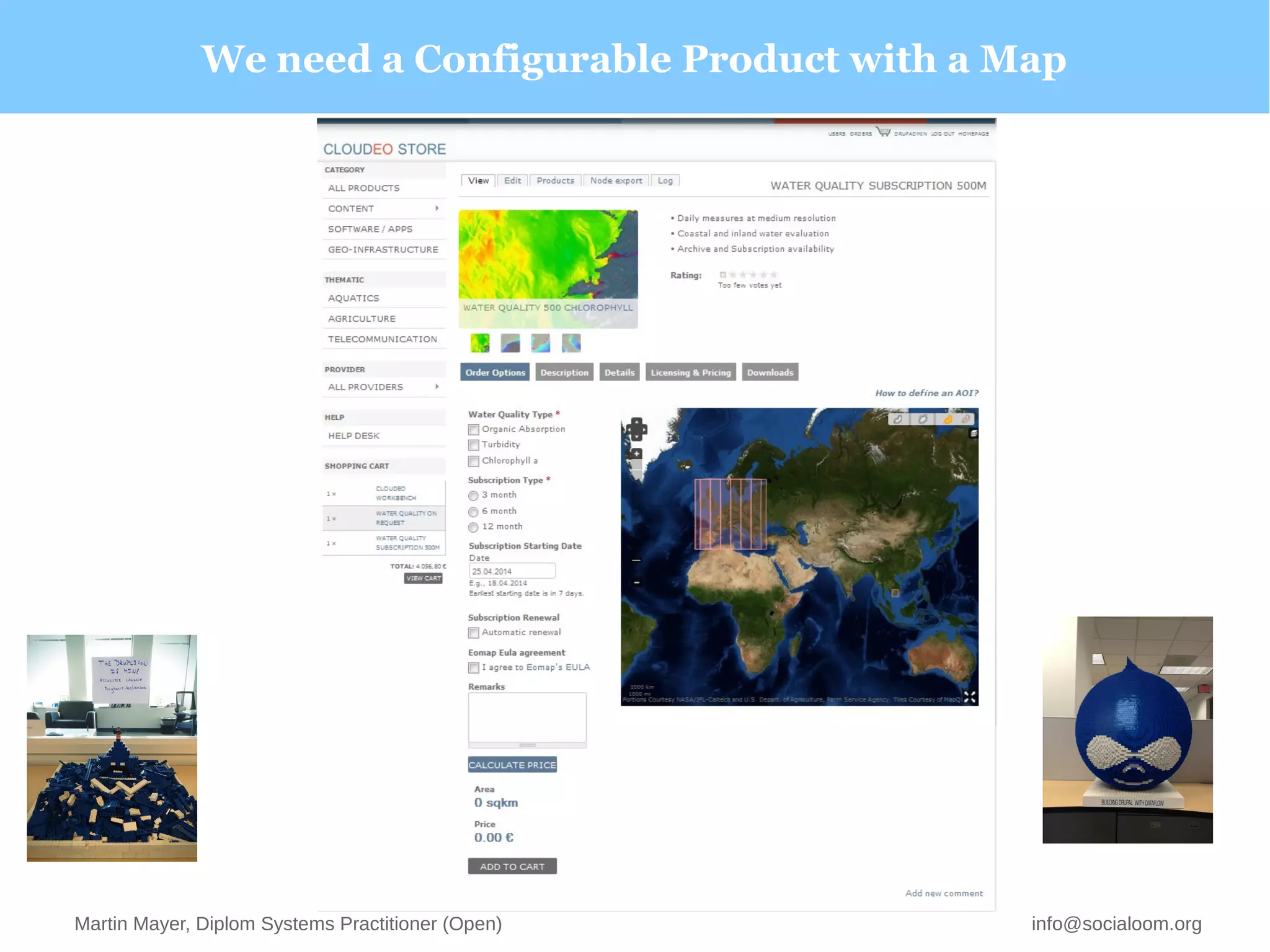Select the second product thumbnail
1270x952 pixels.
click(x=510, y=343)
